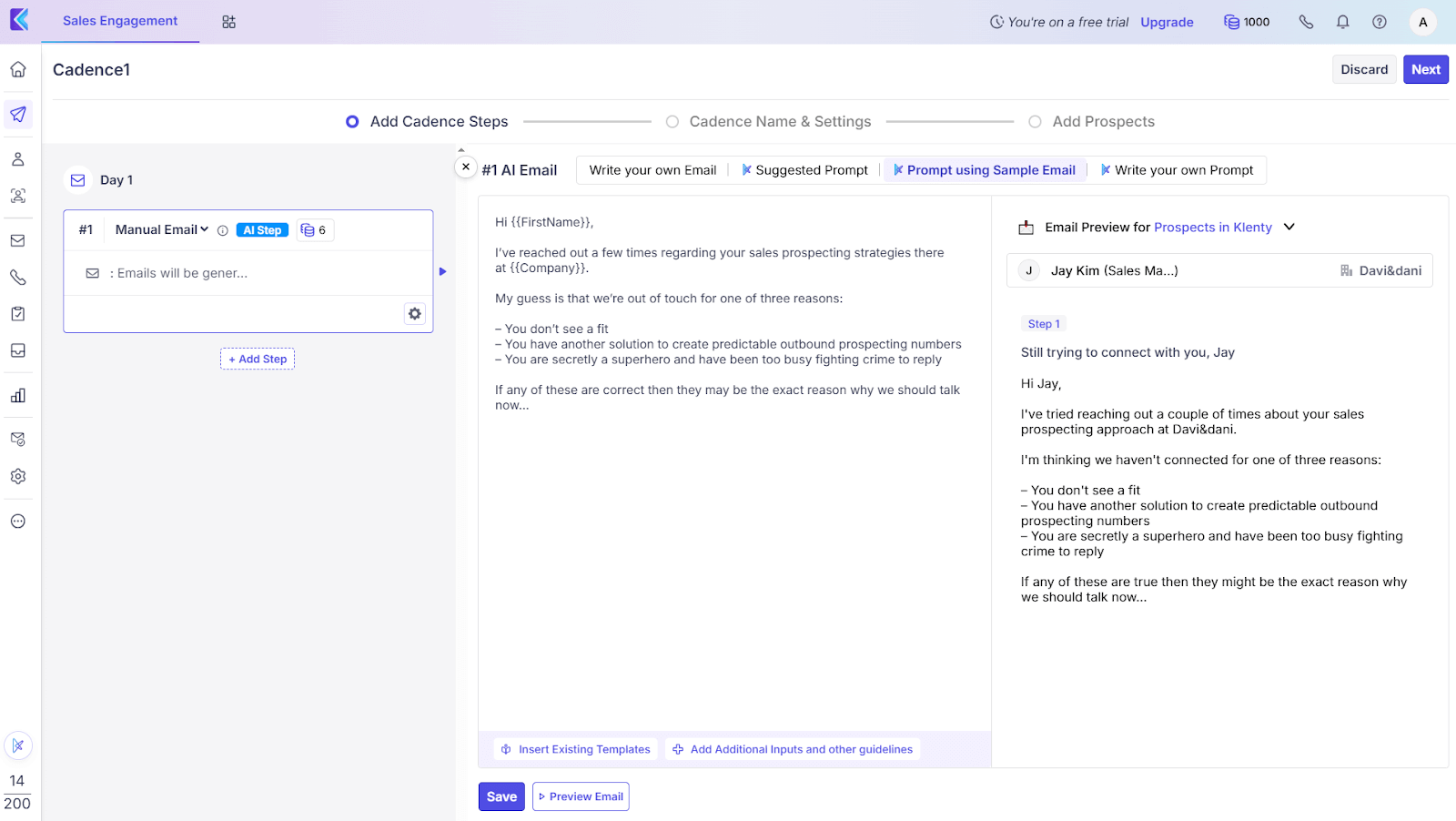Expand the Email Preview prospects dropdown
Viewport: 1456px width, 821px height.
1289,228
